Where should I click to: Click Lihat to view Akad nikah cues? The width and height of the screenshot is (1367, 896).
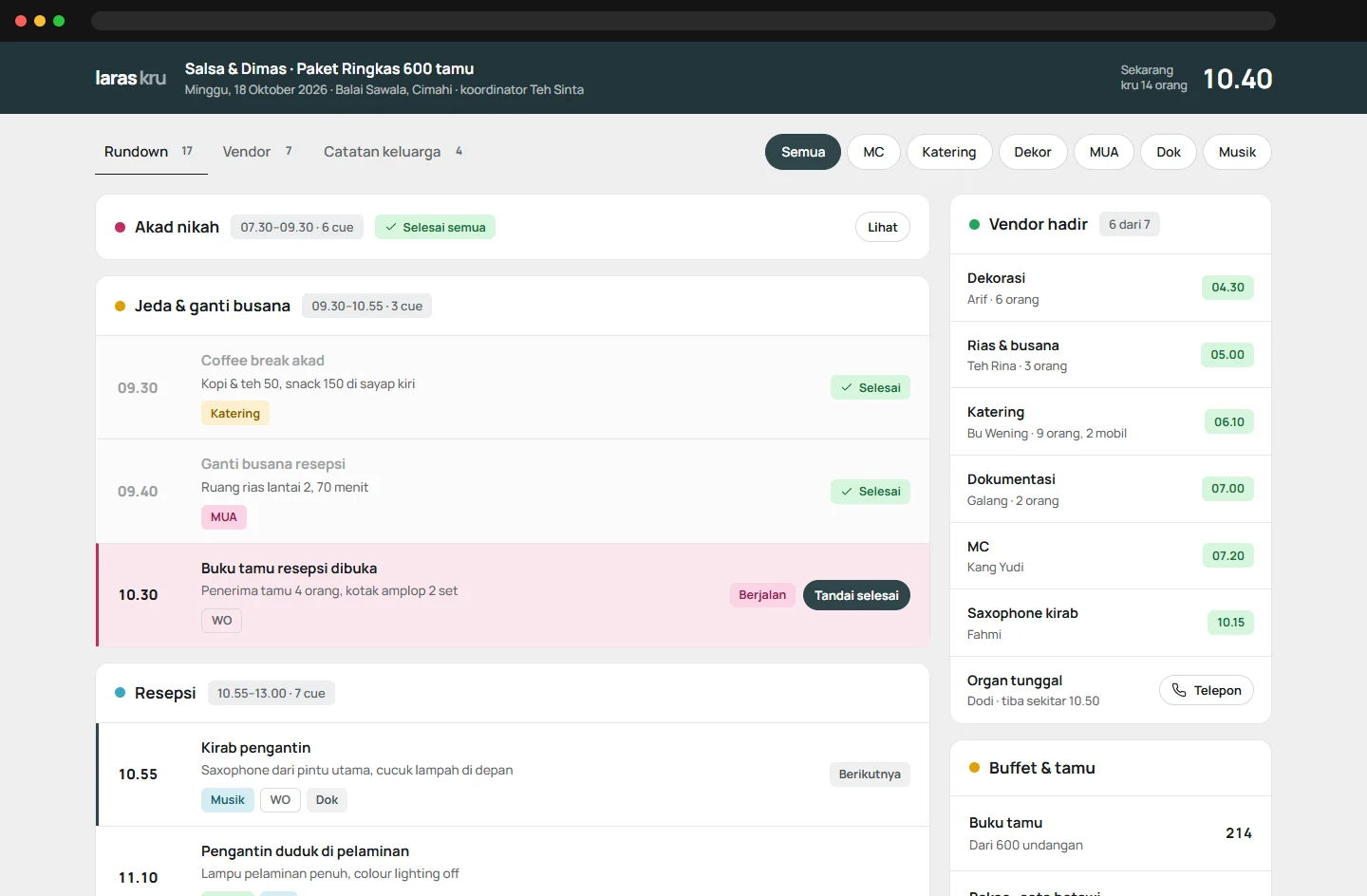(x=883, y=227)
